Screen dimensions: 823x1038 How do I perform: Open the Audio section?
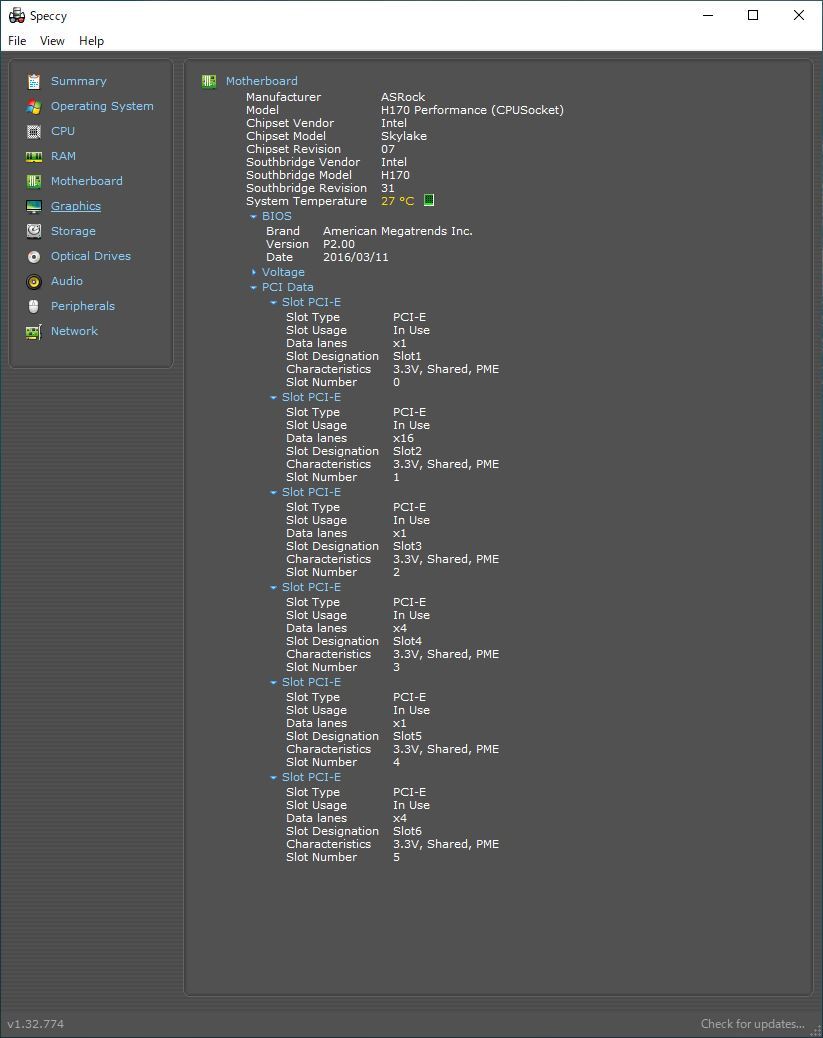coord(67,281)
